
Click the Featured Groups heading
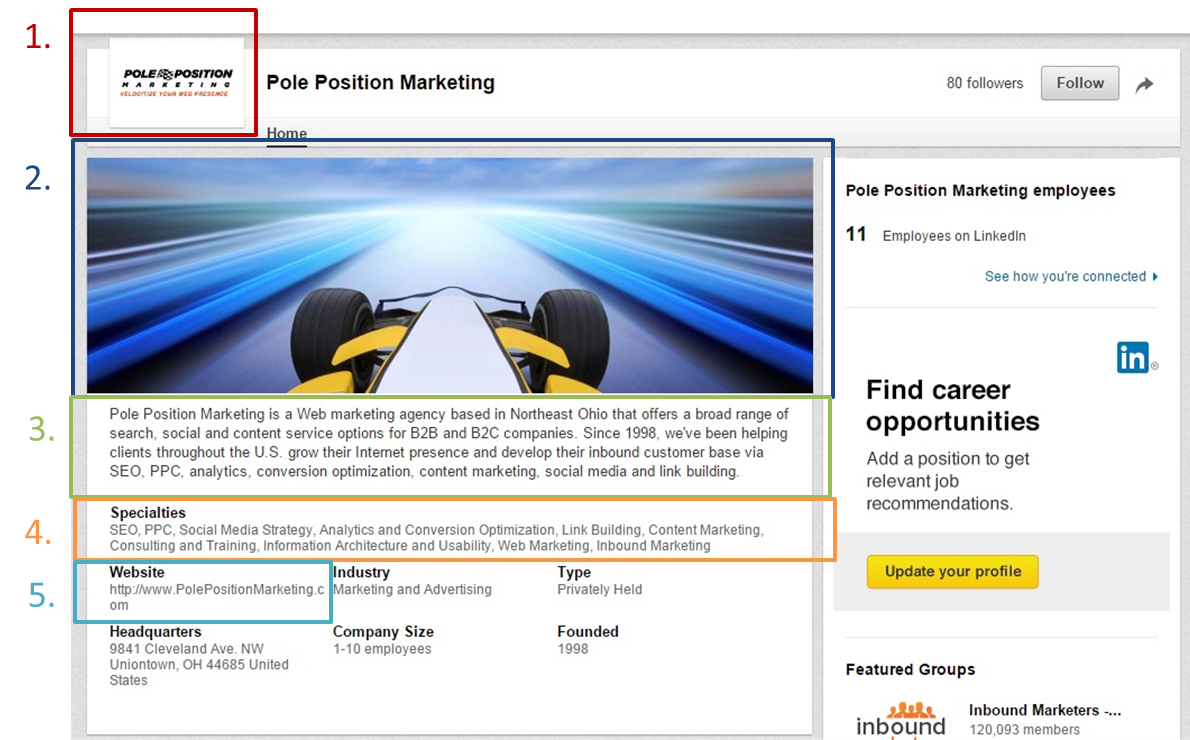pos(910,669)
